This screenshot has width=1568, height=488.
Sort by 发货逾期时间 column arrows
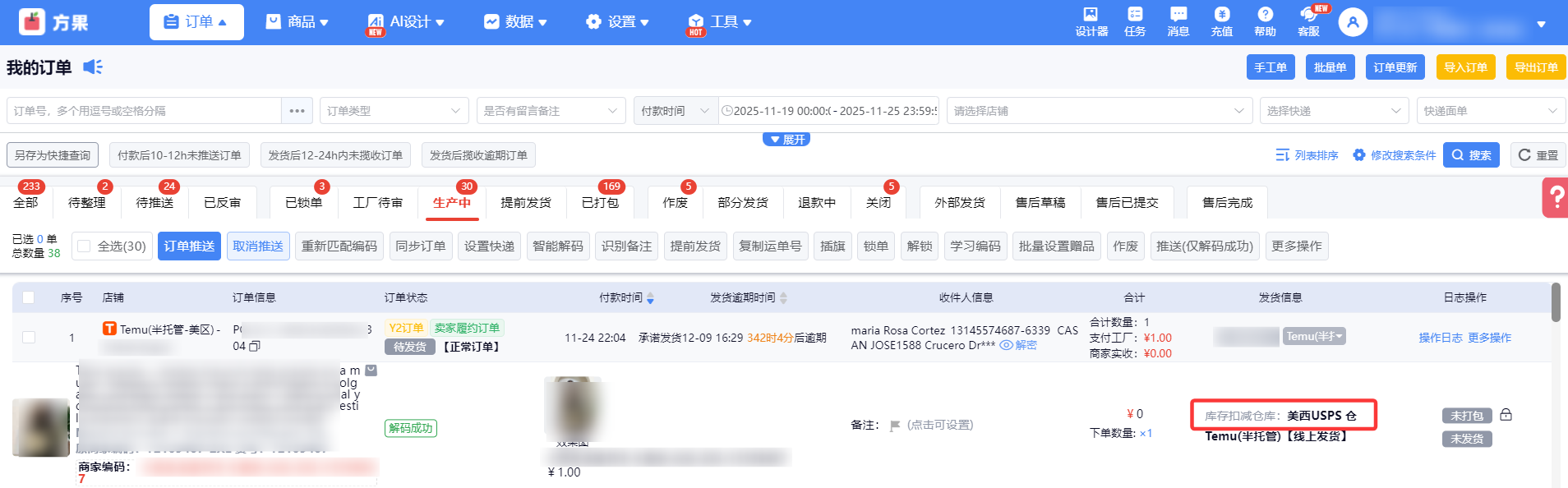click(x=783, y=298)
